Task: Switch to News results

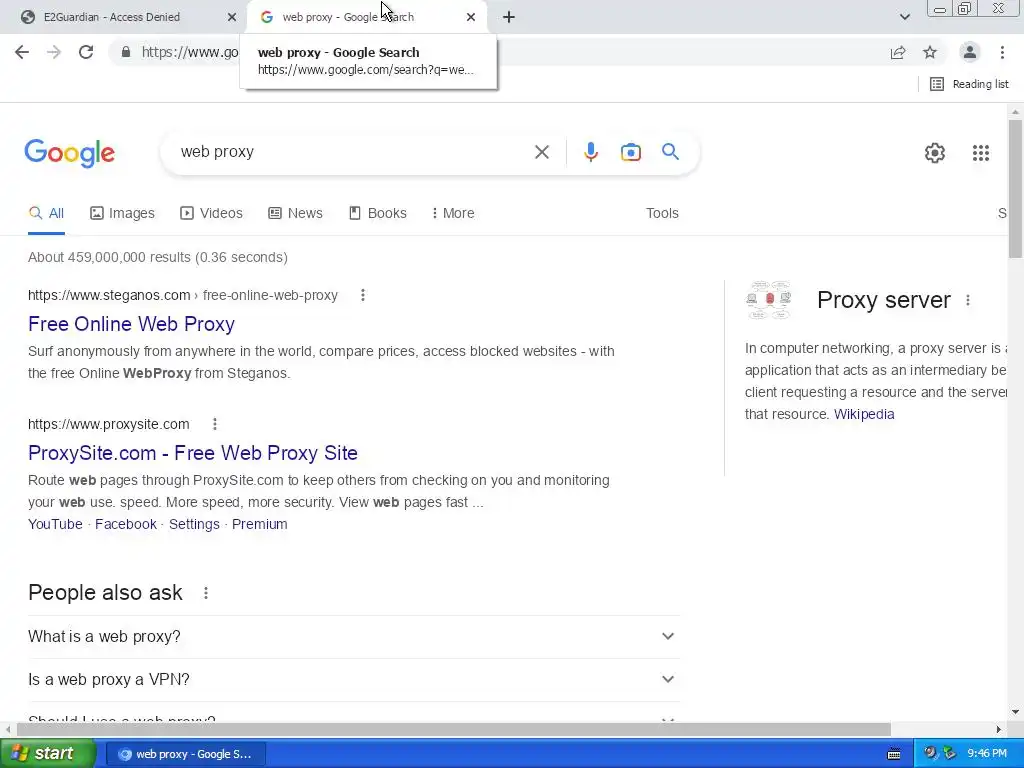Action: click(295, 214)
